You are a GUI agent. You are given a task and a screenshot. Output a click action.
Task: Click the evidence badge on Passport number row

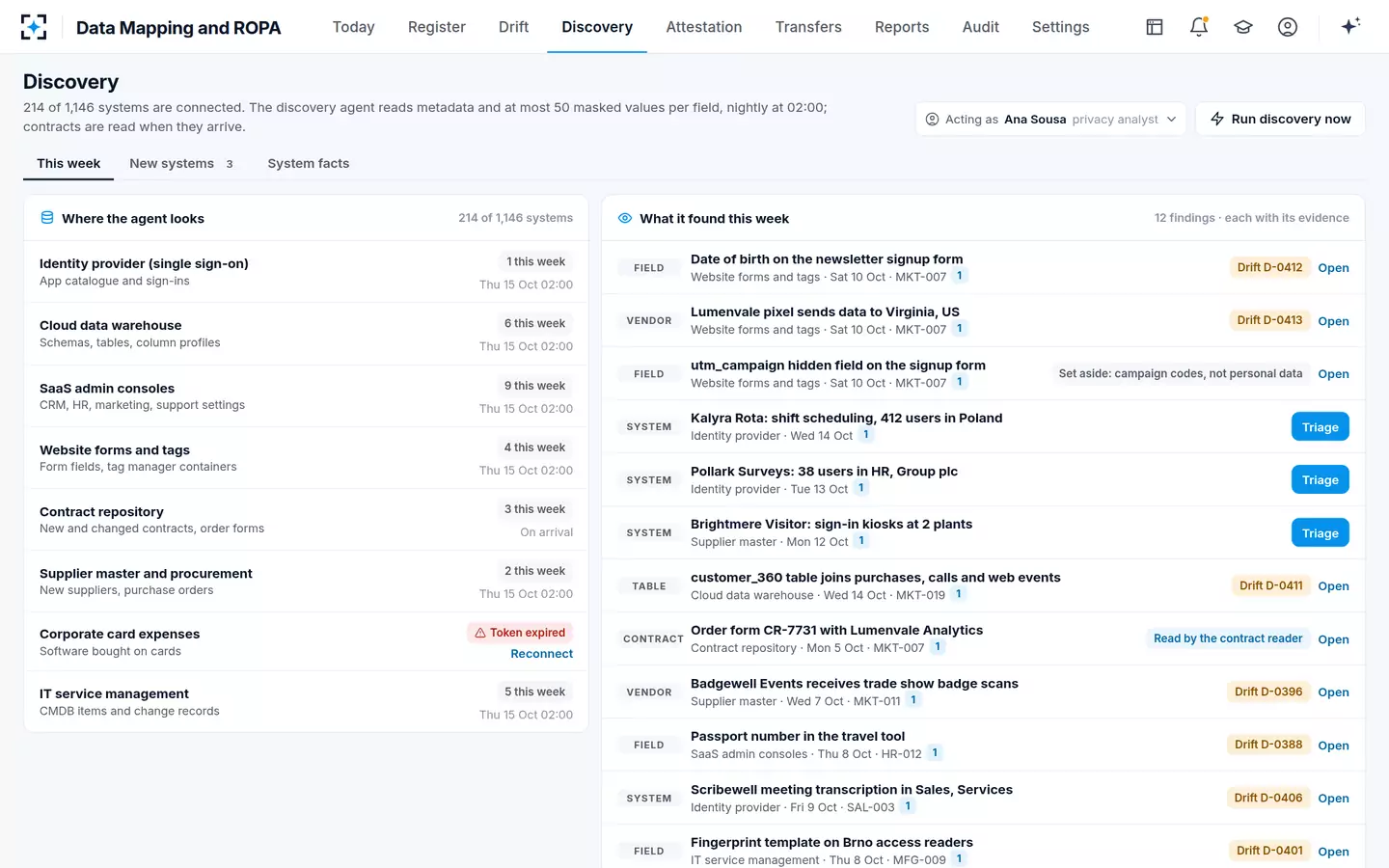[x=935, y=753]
